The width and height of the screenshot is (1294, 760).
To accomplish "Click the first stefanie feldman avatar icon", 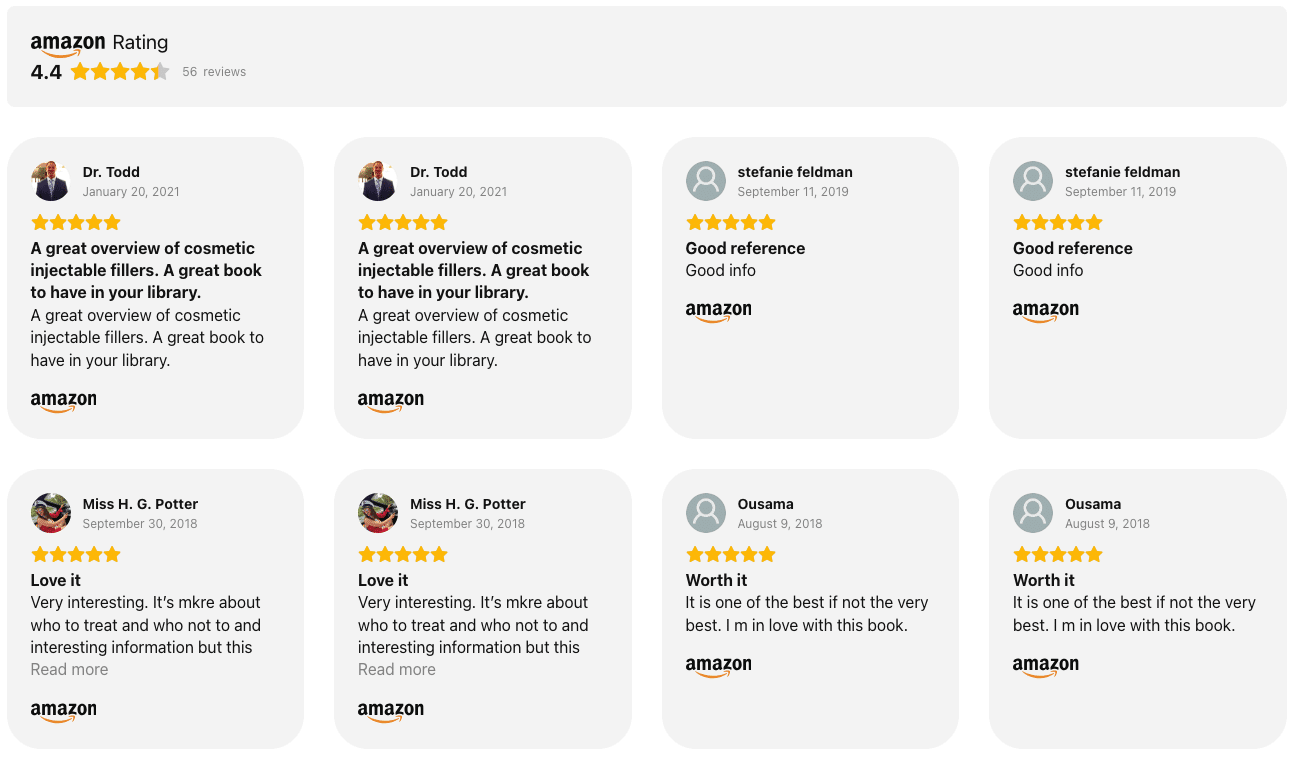I will point(706,181).
